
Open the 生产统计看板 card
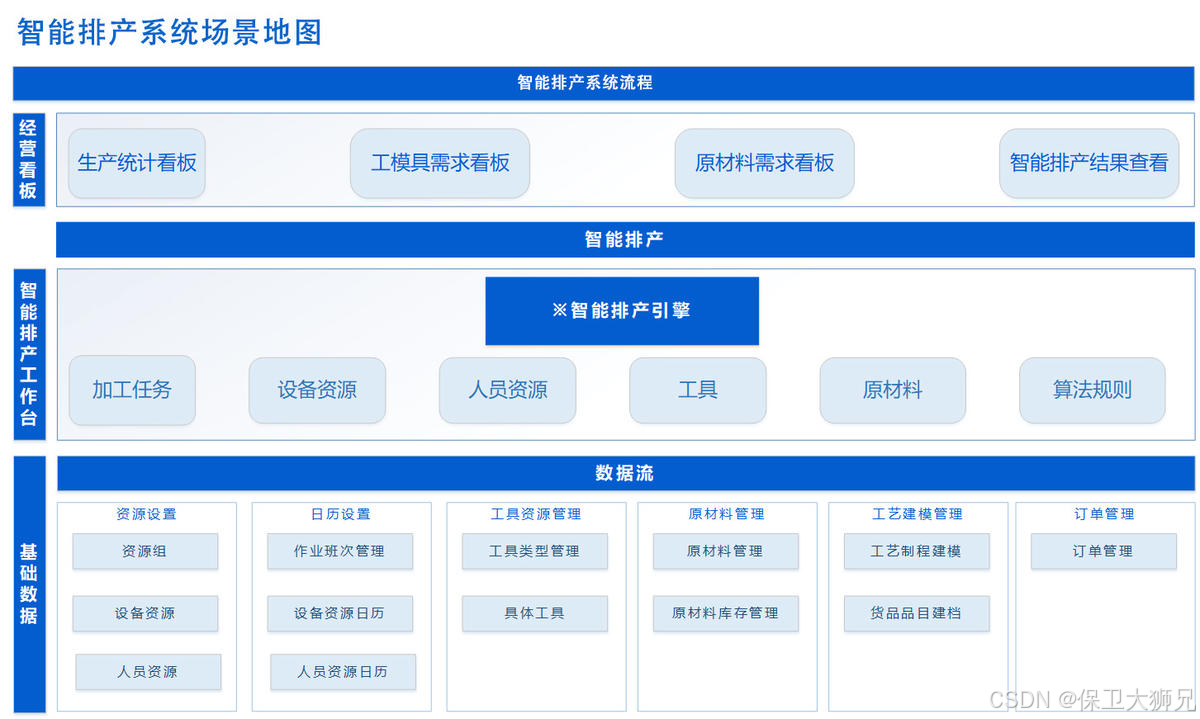(137, 163)
